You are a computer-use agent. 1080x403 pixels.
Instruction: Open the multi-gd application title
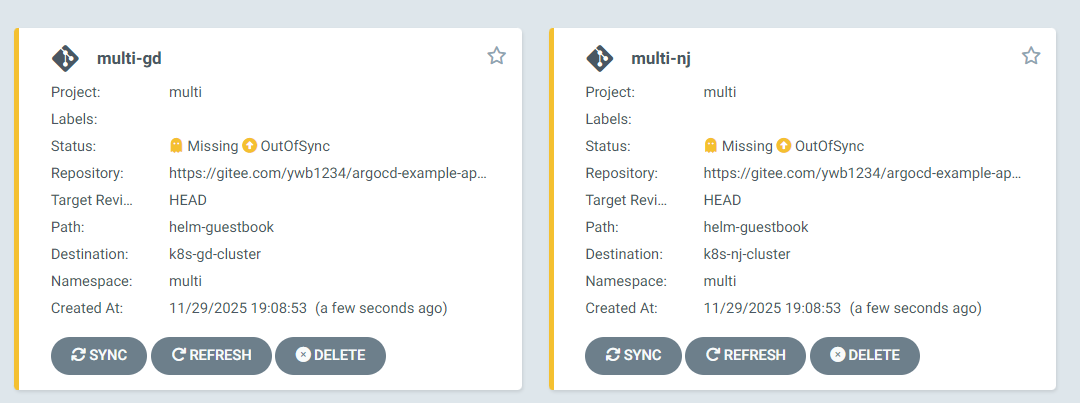click(129, 58)
